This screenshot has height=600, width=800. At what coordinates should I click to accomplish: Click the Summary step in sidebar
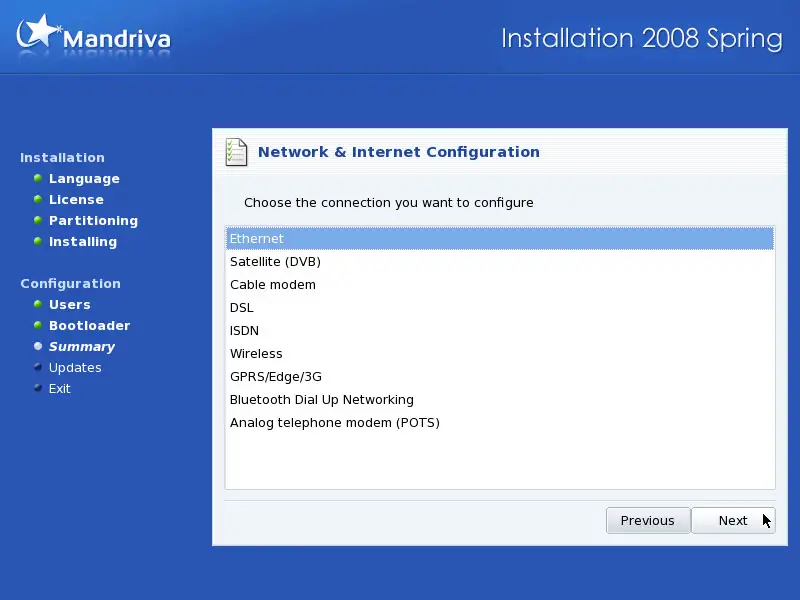point(82,346)
